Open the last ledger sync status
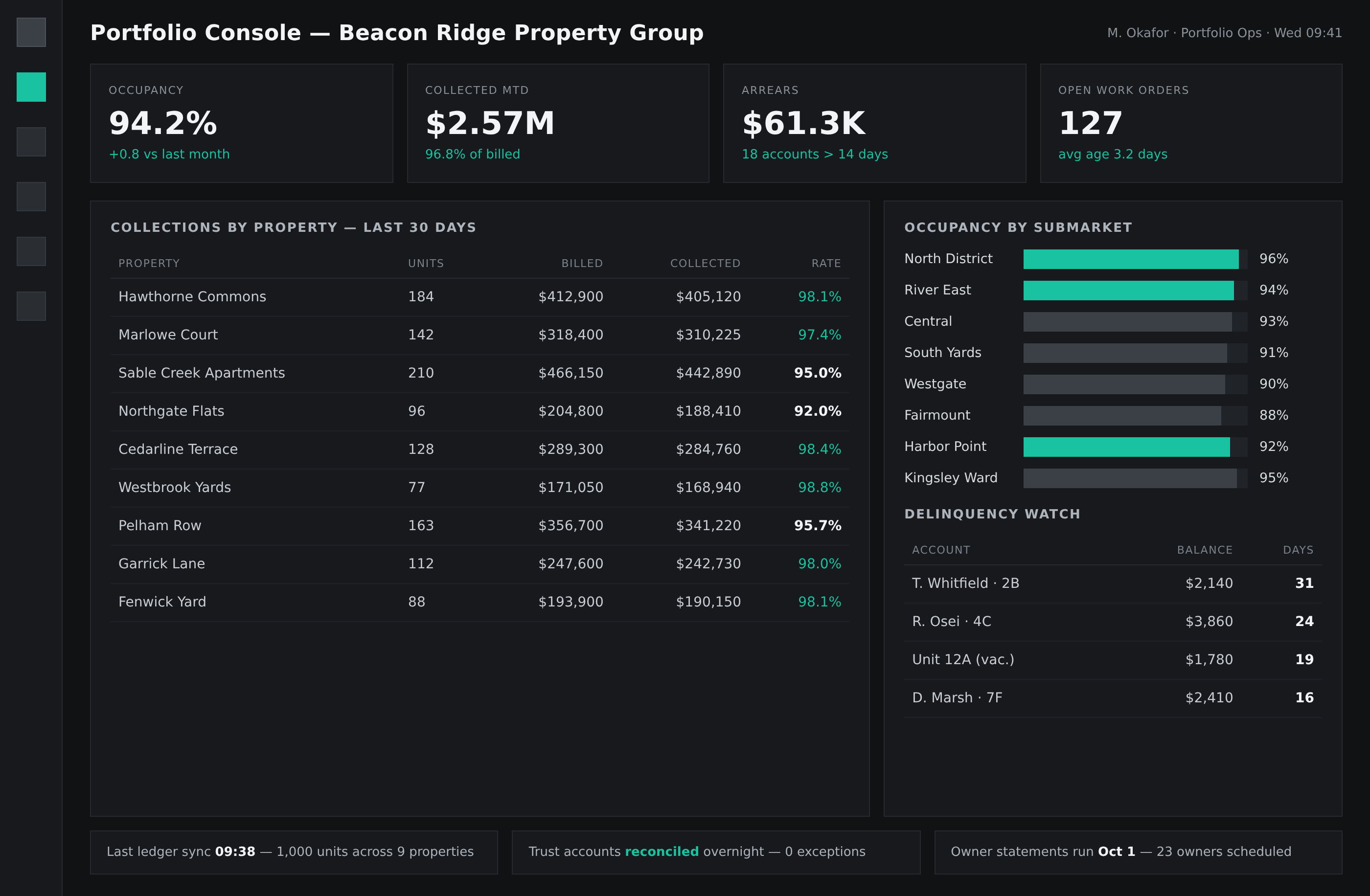Viewport: 1370px width, 896px height. [x=294, y=852]
